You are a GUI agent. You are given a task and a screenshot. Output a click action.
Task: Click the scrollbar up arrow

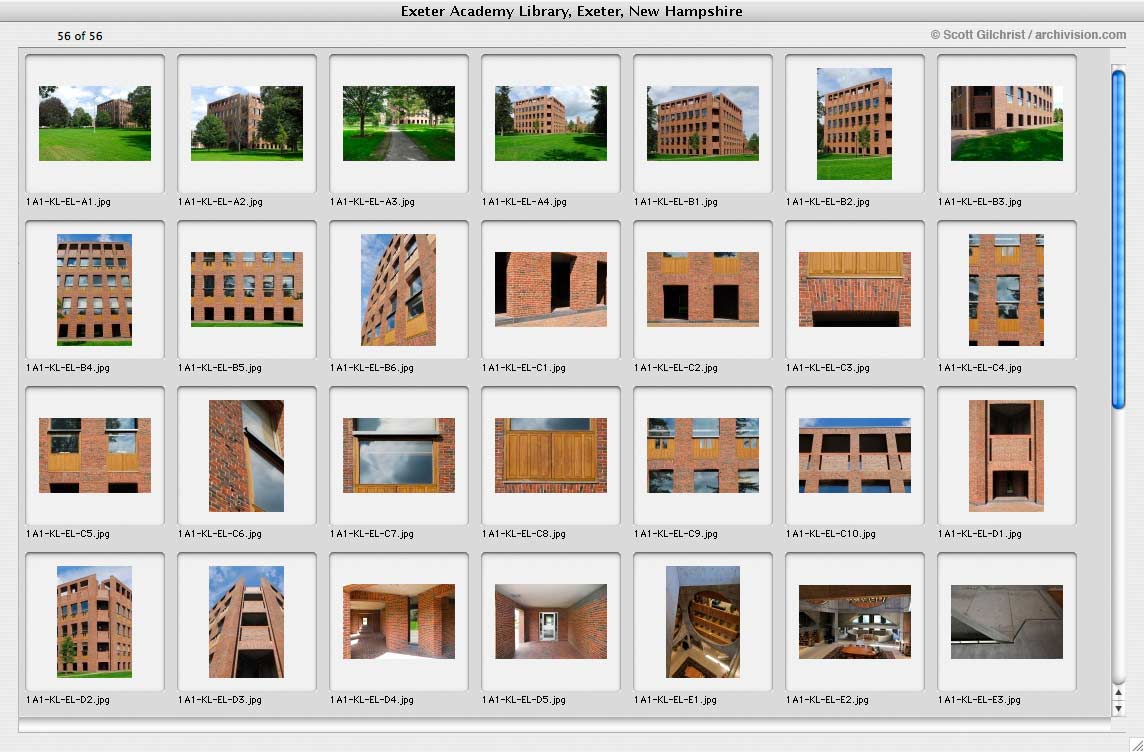[x=1118, y=692]
